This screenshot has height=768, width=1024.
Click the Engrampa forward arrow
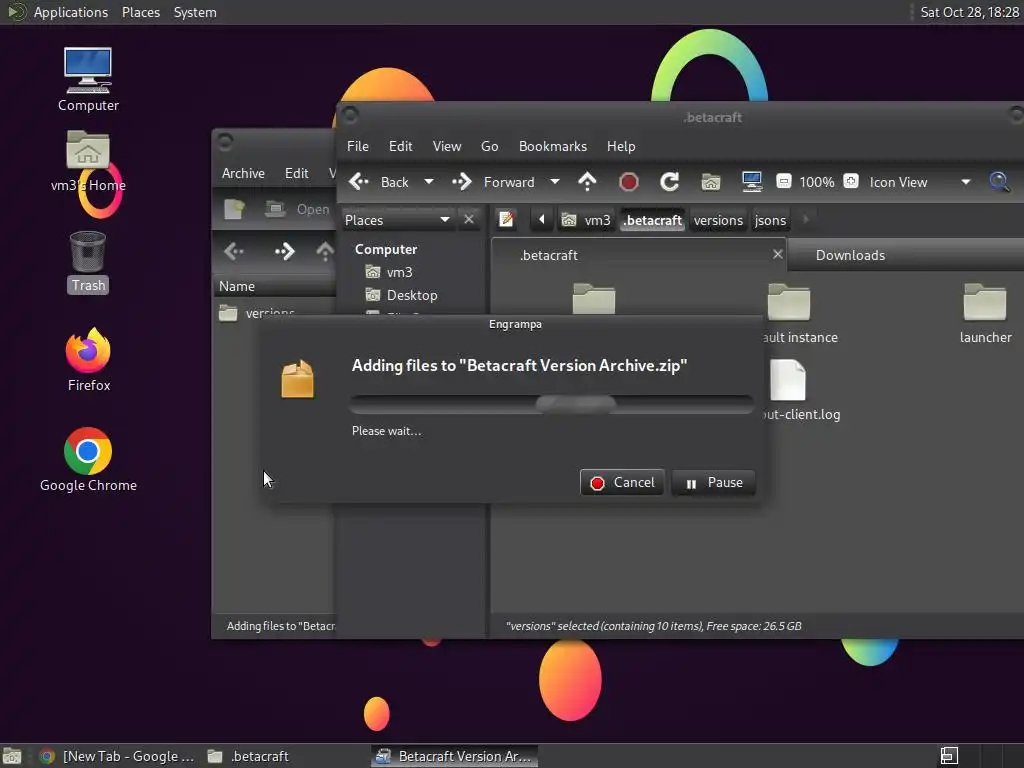click(284, 251)
